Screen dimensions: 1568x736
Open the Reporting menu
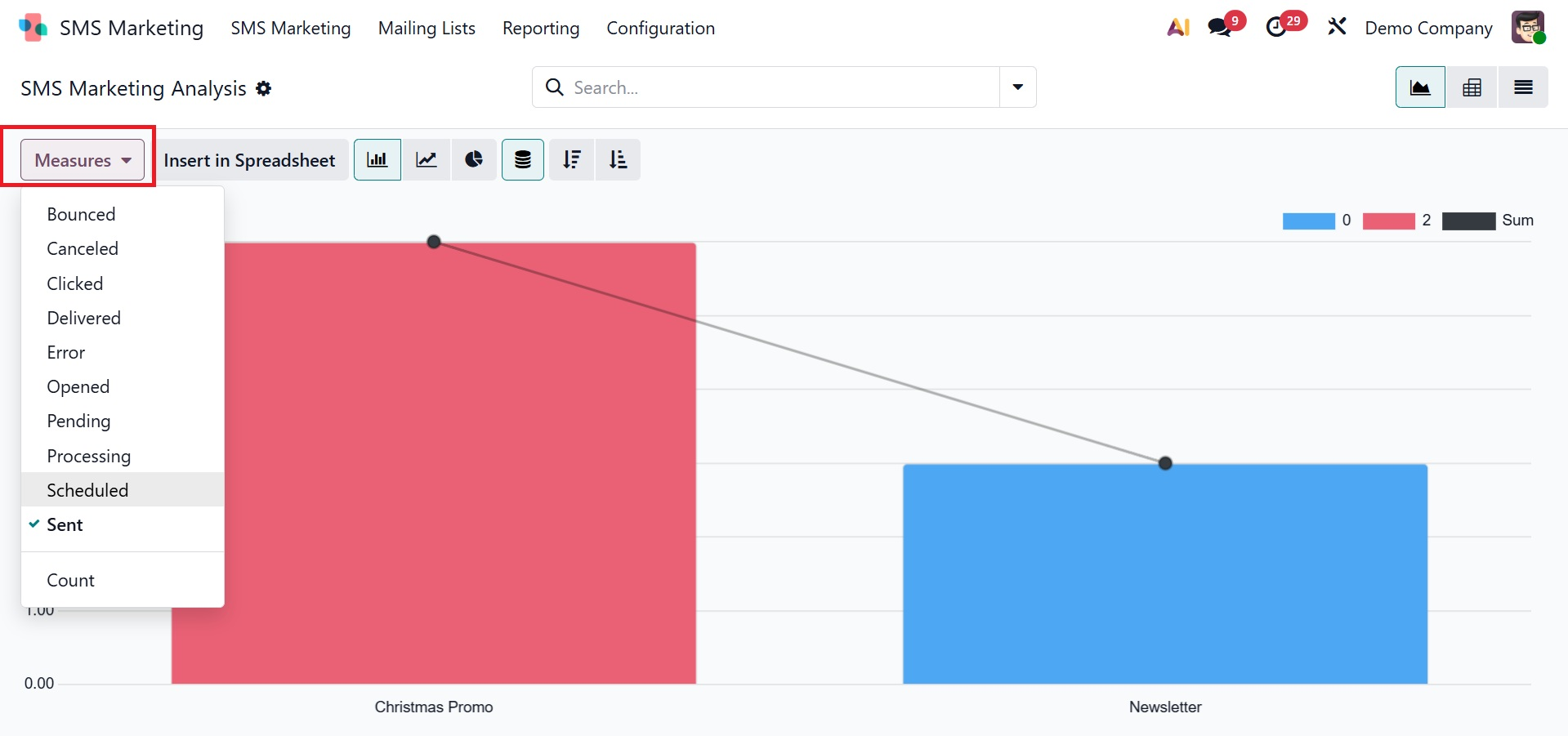pyautogui.click(x=541, y=28)
